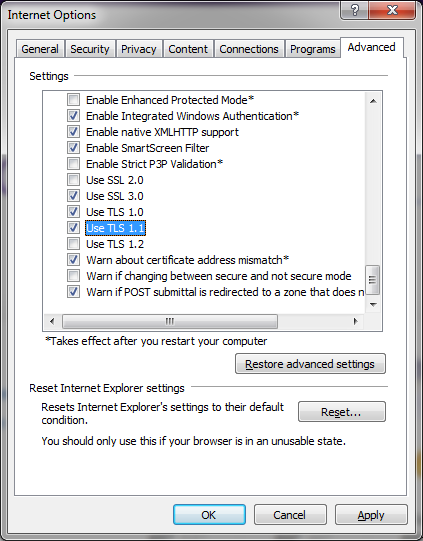Click Restore advanced settings button
Screen dimensions: 423x541
tap(310, 364)
